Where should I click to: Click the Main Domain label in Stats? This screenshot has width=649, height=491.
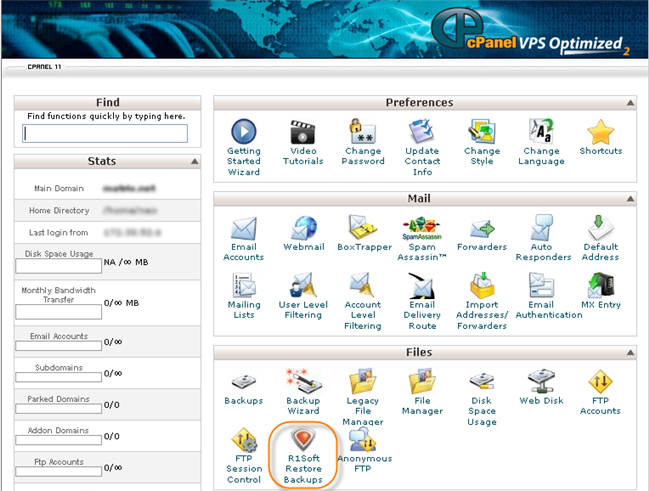click(x=59, y=188)
